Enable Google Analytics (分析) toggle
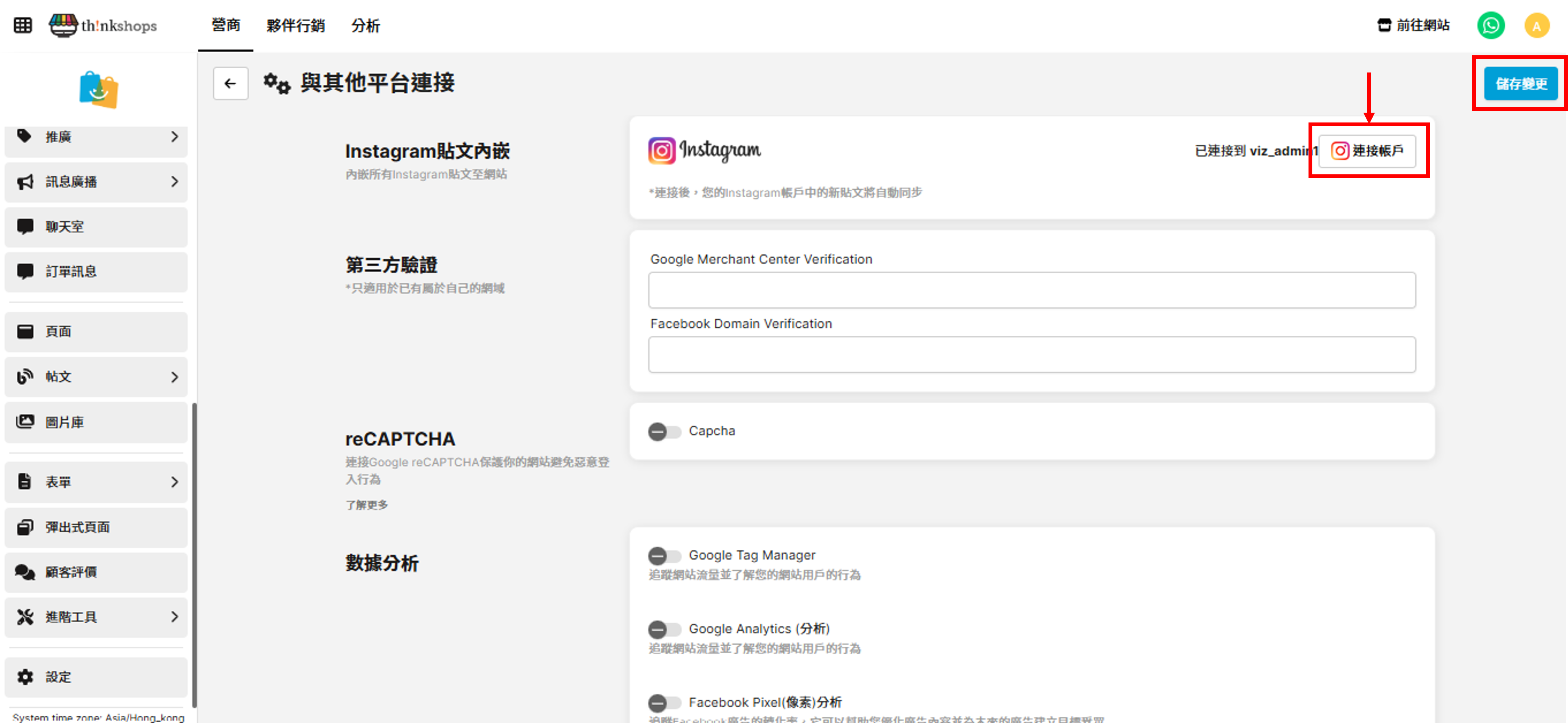Image resolution: width=1568 pixels, height=723 pixels. click(x=664, y=629)
